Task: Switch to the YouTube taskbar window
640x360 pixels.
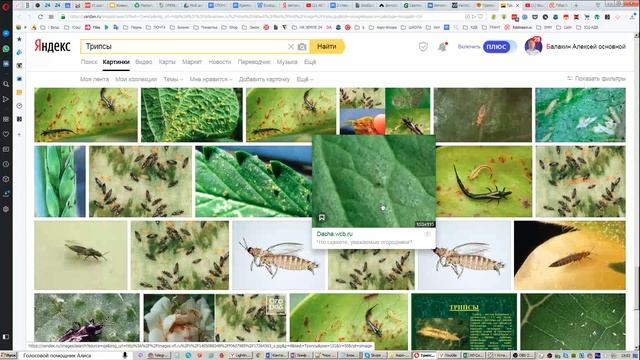Action: tap(450, 356)
